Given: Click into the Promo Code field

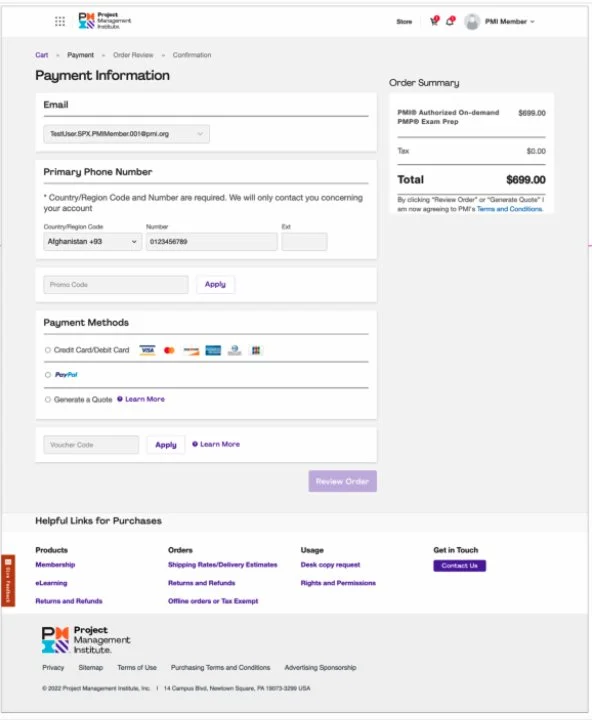Looking at the screenshot, I should click(x=116, y=285).
